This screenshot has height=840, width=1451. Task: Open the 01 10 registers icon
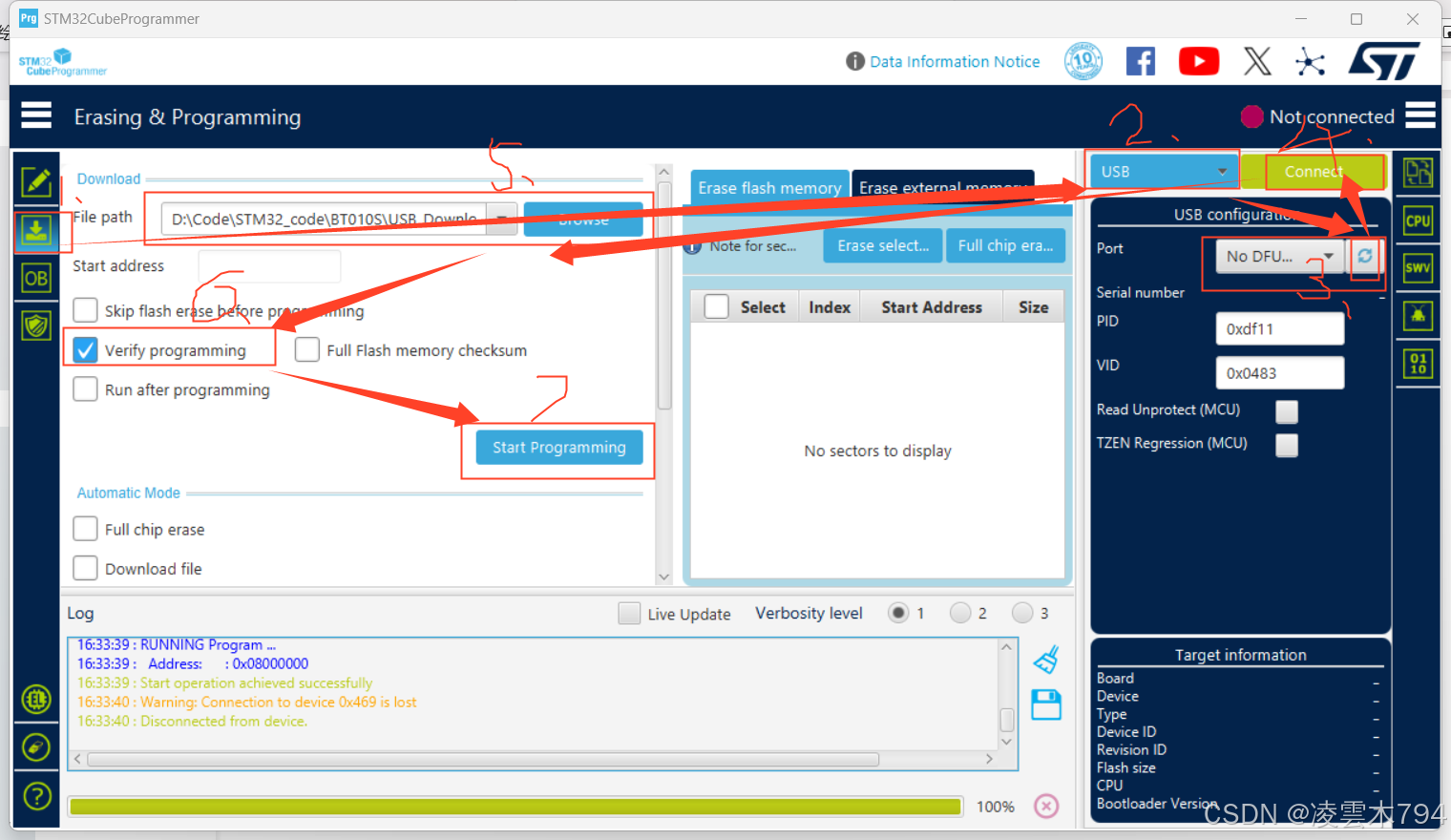(x=1418, y=364)
